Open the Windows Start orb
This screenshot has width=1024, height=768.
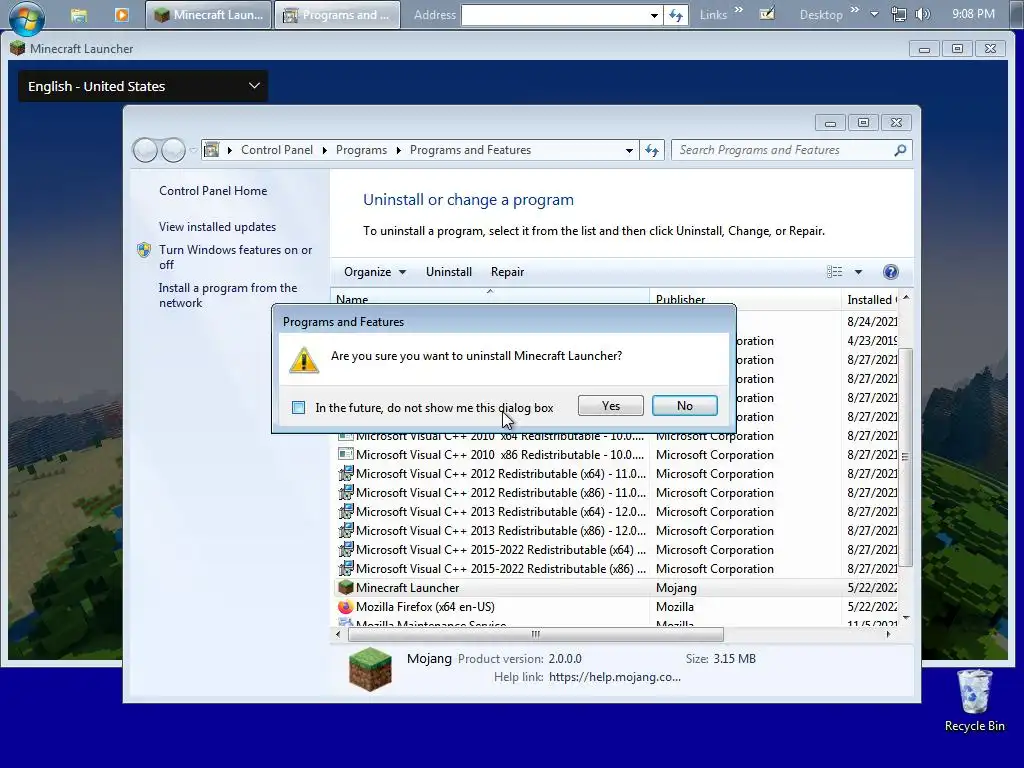point(27,16)
